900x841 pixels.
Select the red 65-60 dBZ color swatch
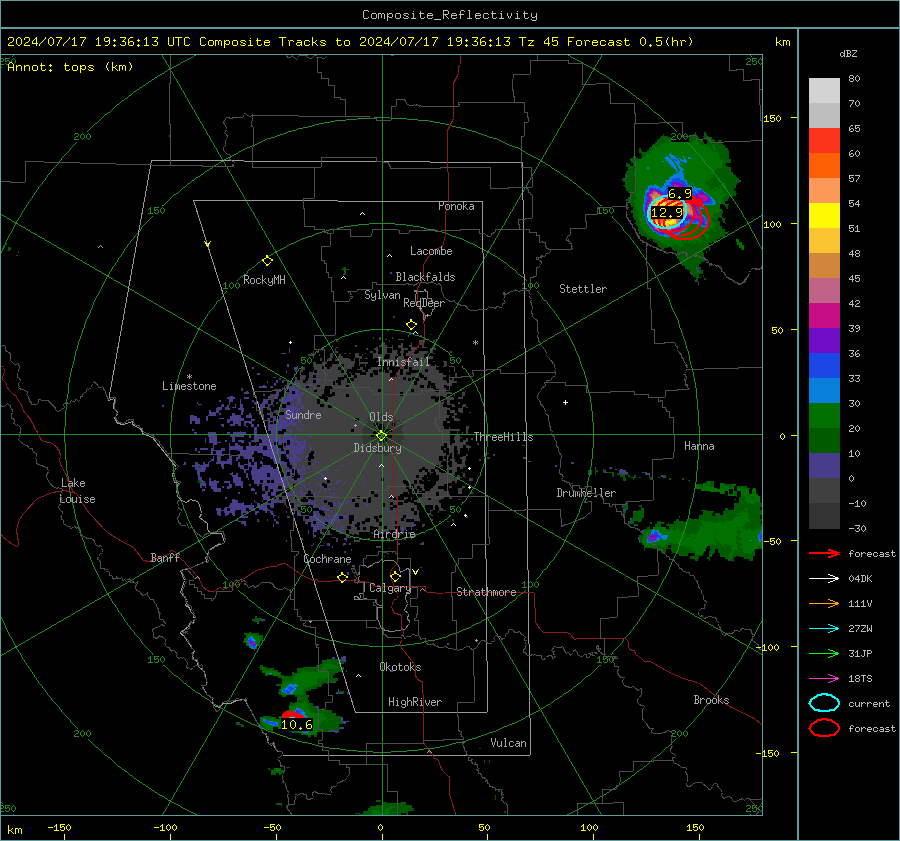click(824, 141)
